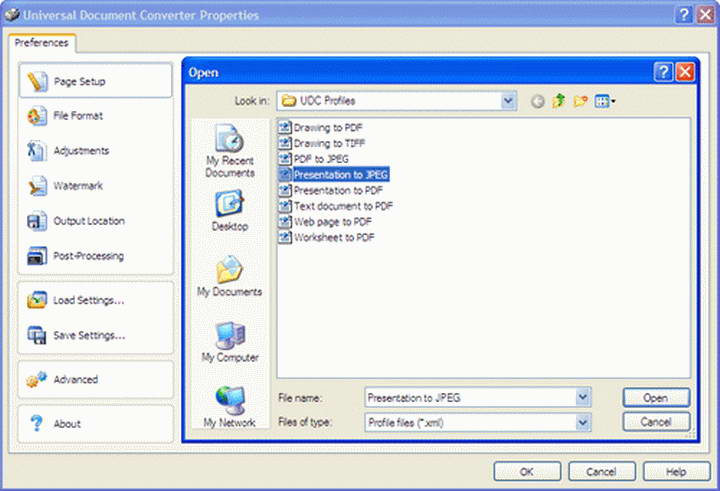Select the Drawing to PDF text
The width and height of the screenshot is (720, 491).
click(328, 128)
